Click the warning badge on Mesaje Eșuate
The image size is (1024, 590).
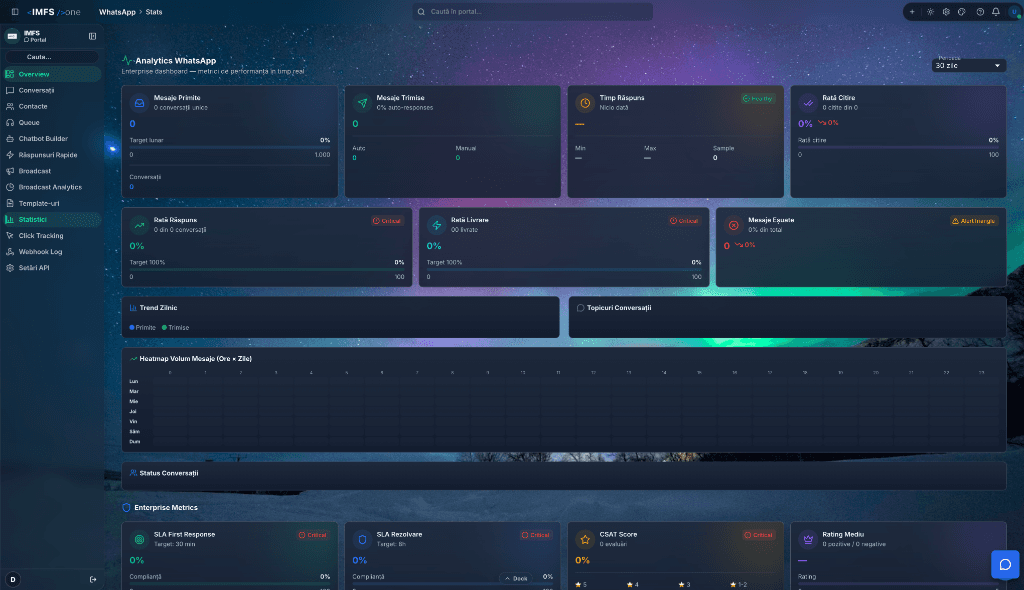[x=974, y=221]
